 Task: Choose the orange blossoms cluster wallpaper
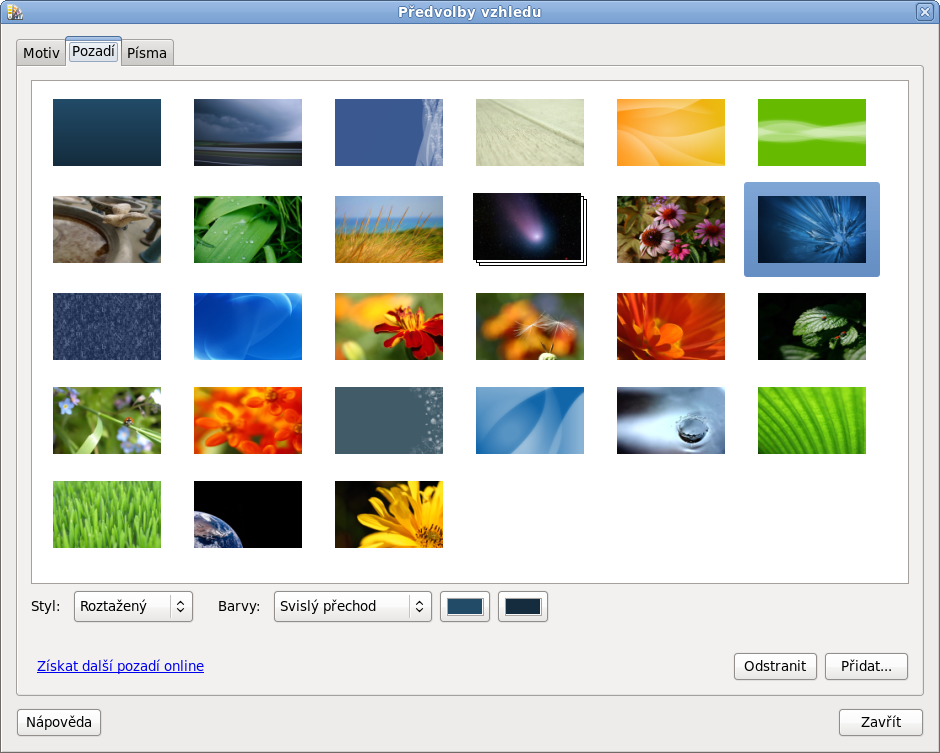(248, 420)
